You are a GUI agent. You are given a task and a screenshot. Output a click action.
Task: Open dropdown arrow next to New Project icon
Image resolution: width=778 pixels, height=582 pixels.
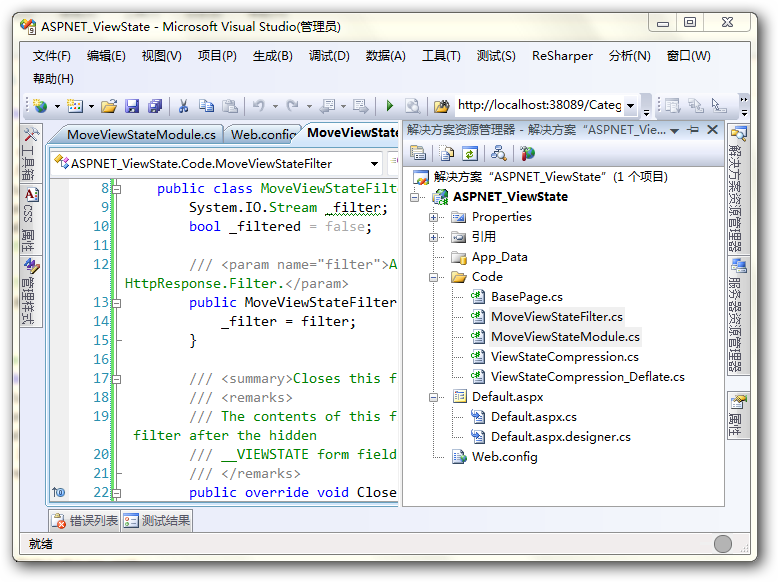pyautogui.click(x=57, y=106)
